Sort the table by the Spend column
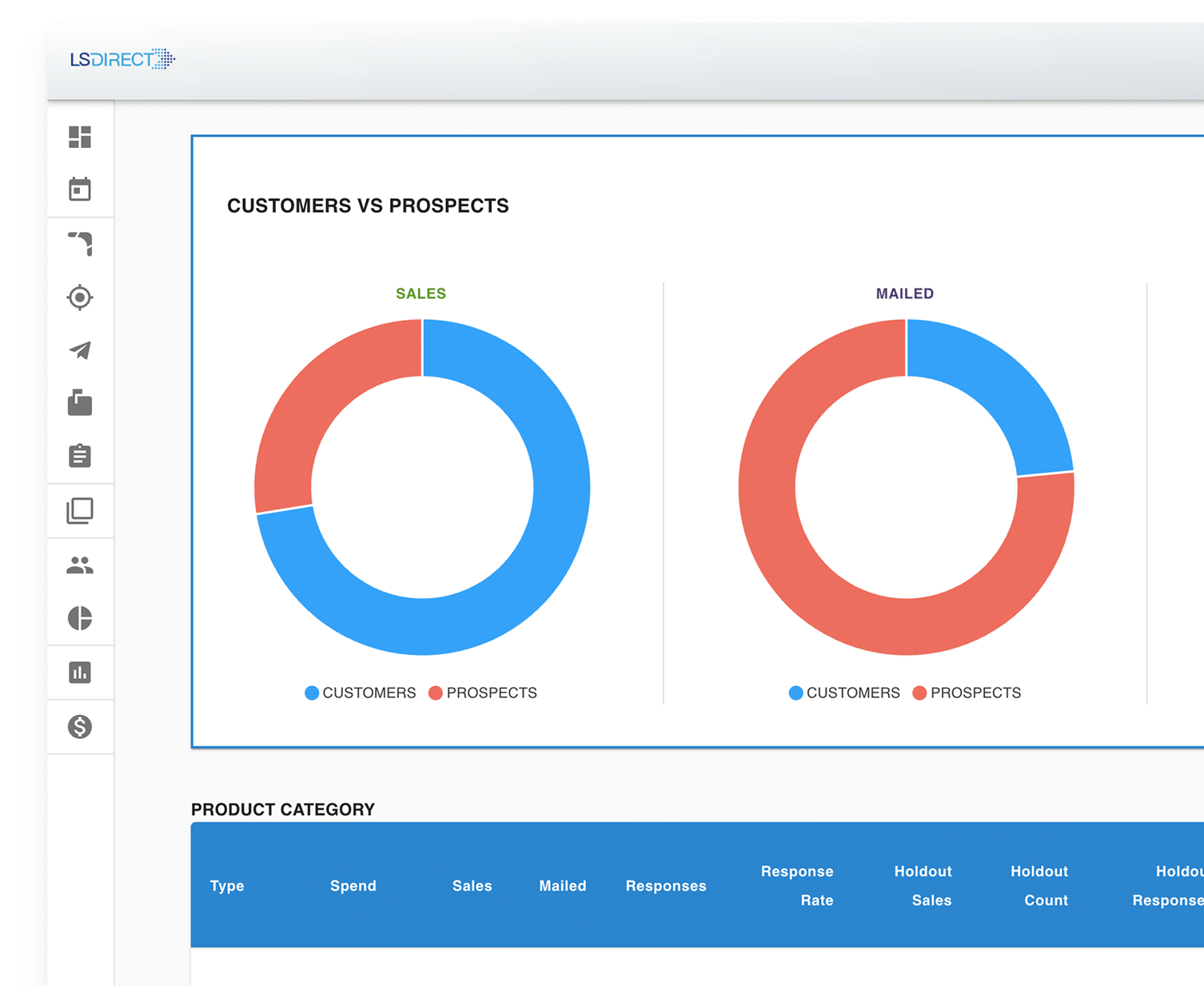This screenshot has height=986, width=1204. click(353, 885)
